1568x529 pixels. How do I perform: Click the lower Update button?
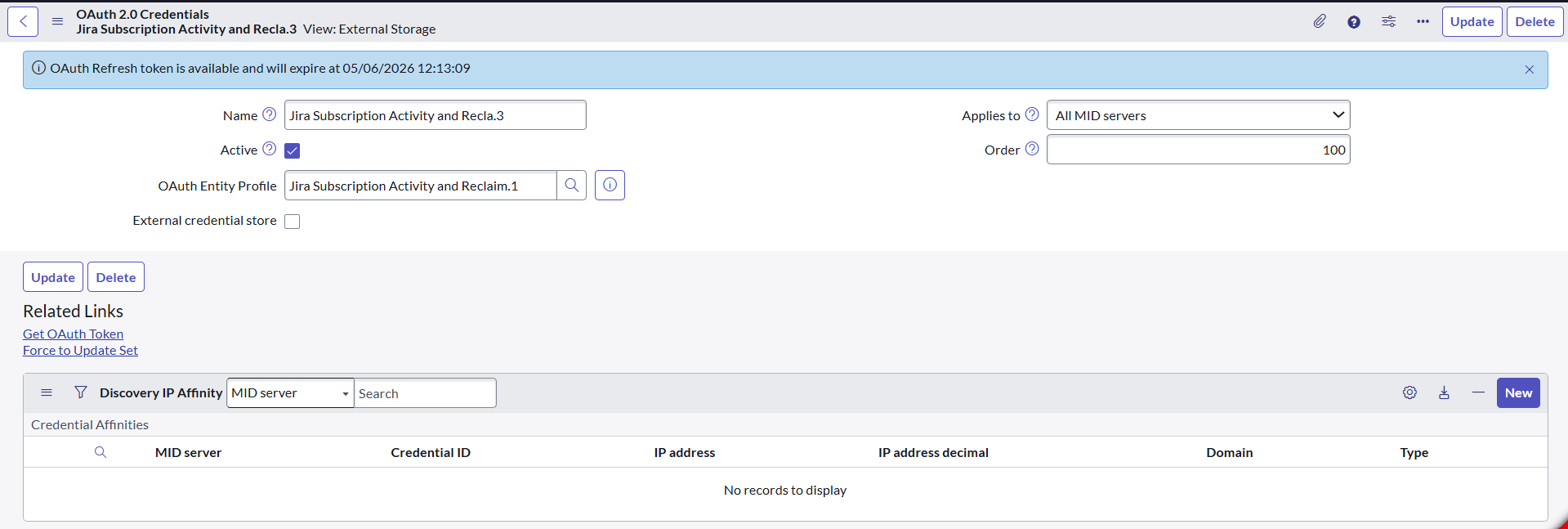53,277
